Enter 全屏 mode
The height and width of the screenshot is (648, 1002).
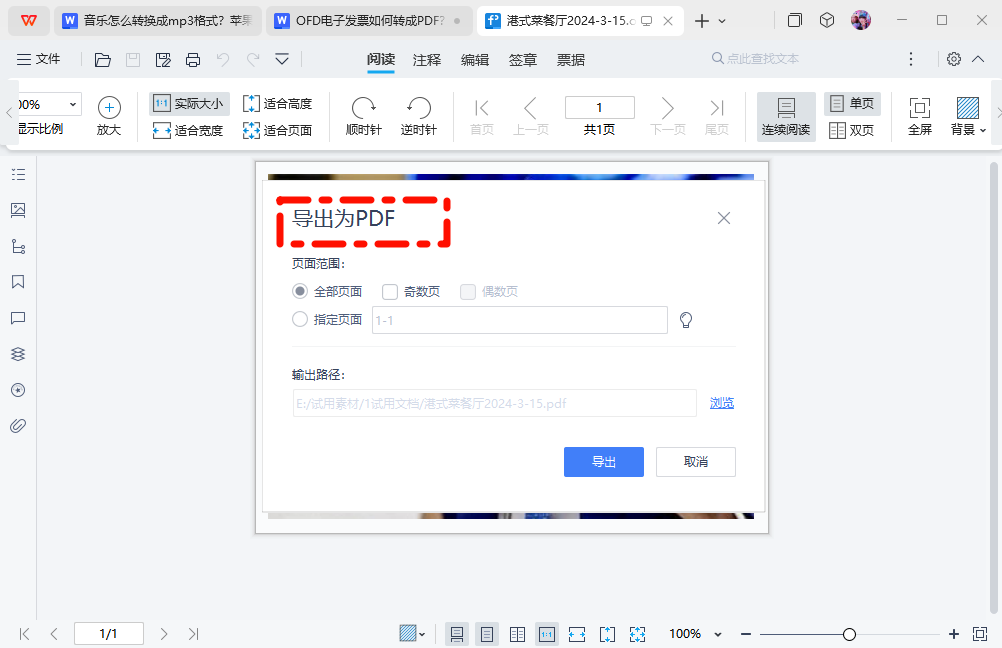coord(920,116)
